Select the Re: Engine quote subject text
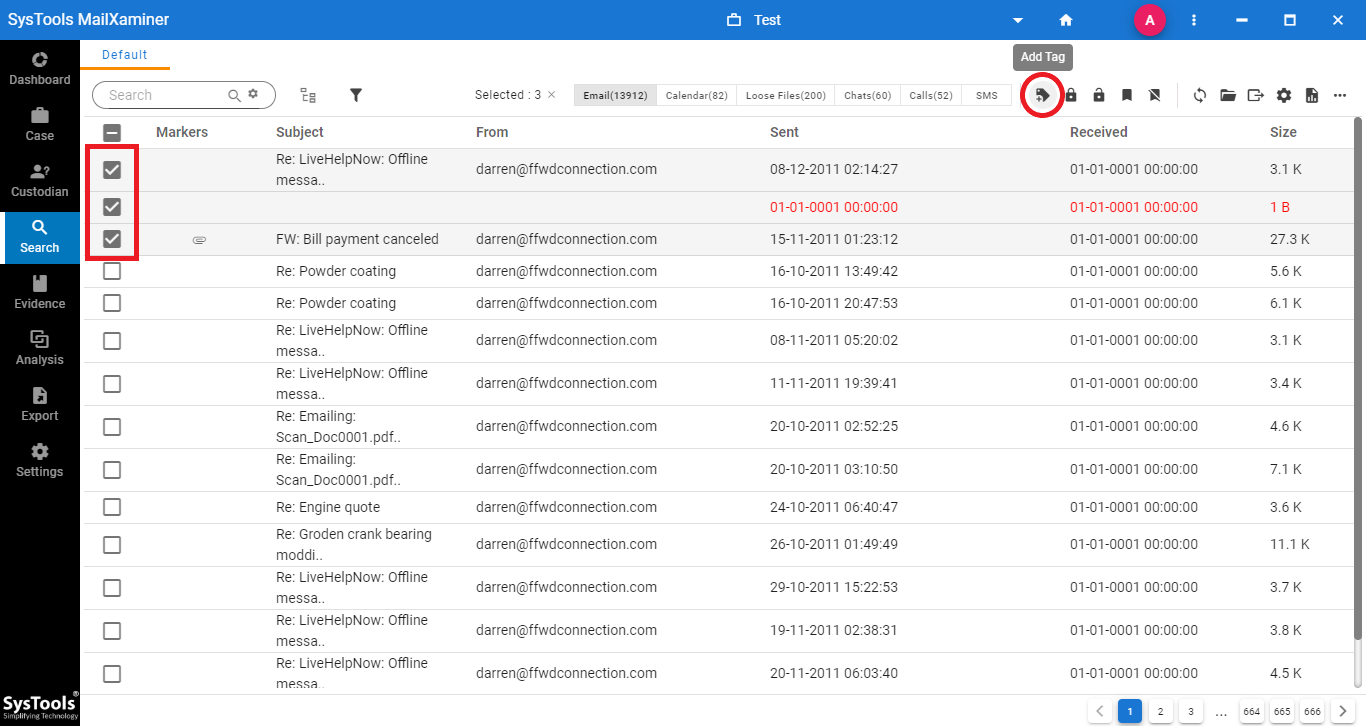 [328, 507]
